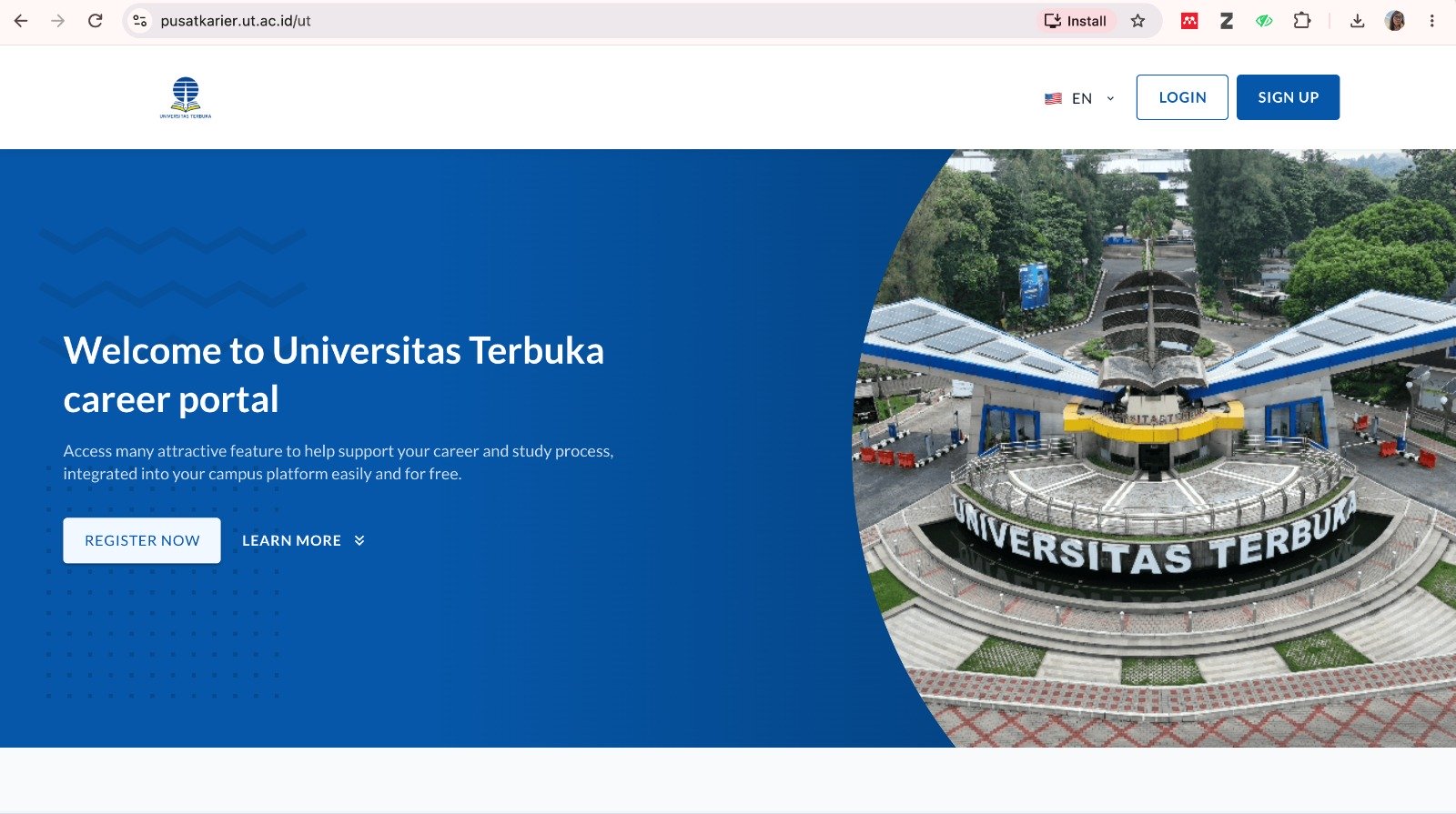Bookmark this page with the star icon
The width and height of the screenshot is (1456, 814).
[1137, 21]
